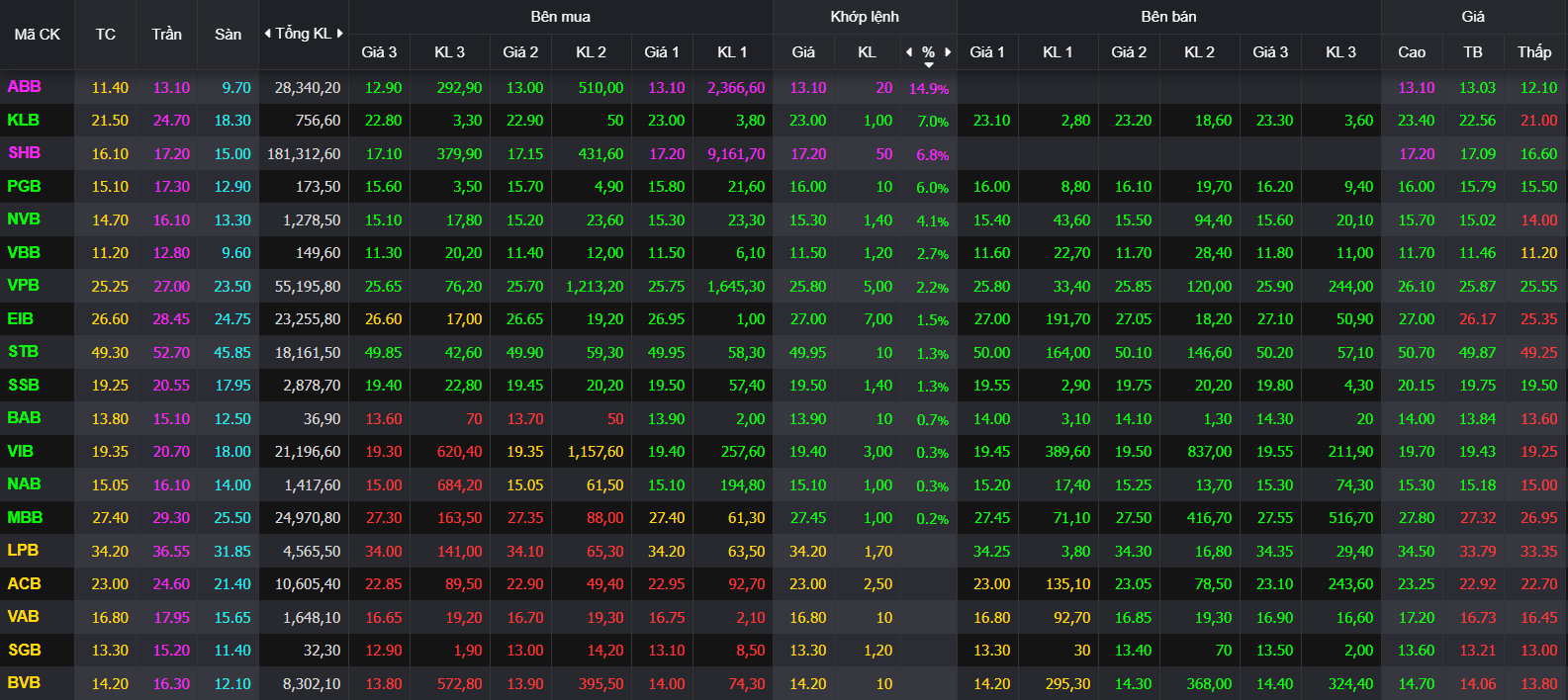Open the NAB stock symbol
The width and height of the screenshot is (1568, 700).
click(x=24, y=484)
